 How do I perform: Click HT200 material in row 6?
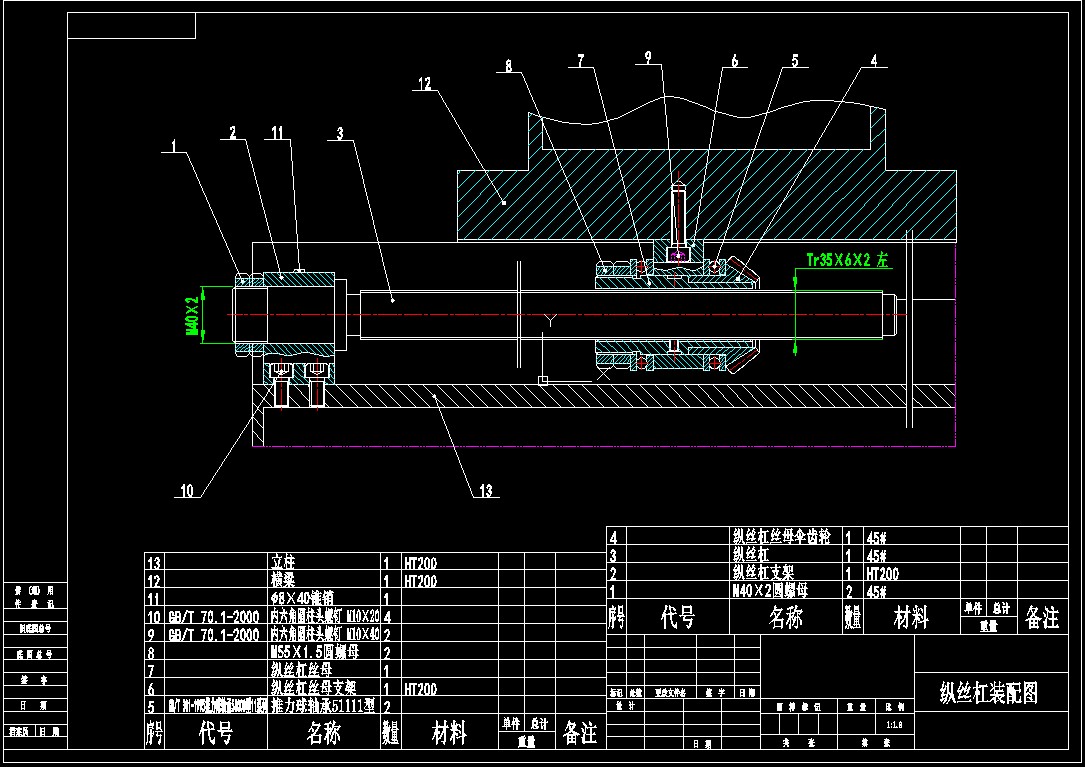pyautogui.click(x=421, y=689)
